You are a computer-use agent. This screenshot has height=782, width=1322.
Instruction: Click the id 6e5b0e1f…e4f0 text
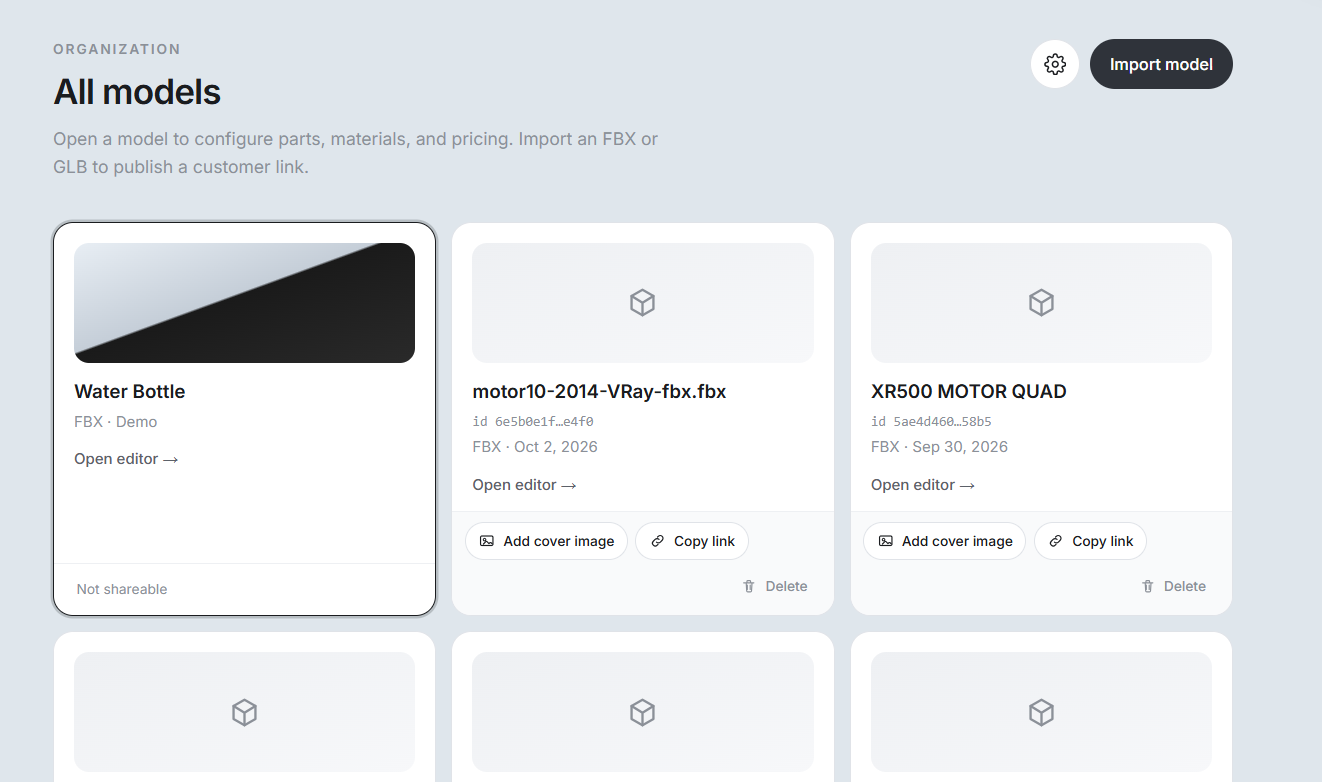(533, 421)
